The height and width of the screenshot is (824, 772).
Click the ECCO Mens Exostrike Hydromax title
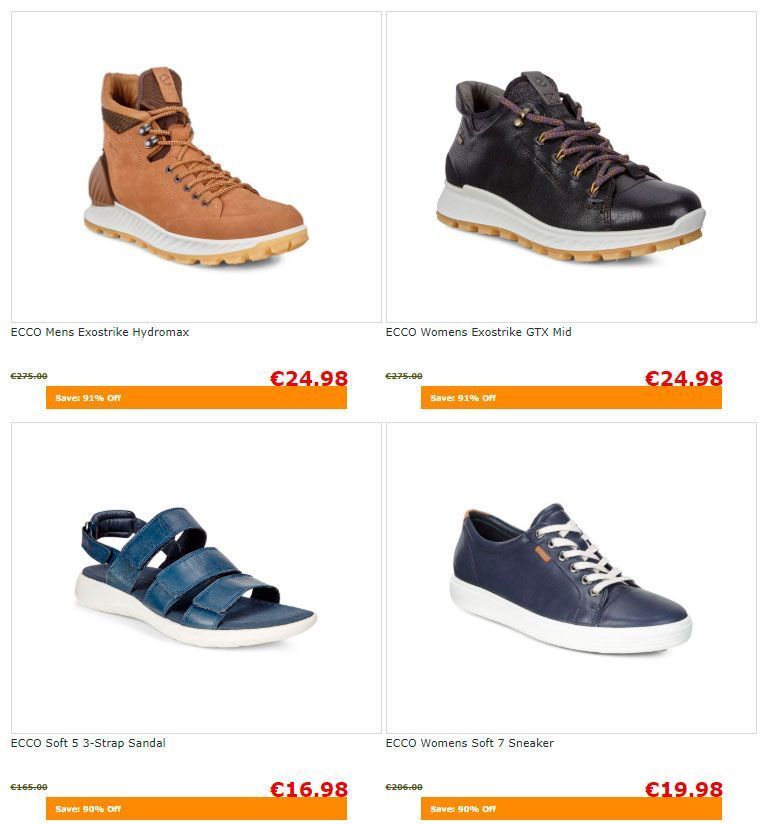[100, 332]
